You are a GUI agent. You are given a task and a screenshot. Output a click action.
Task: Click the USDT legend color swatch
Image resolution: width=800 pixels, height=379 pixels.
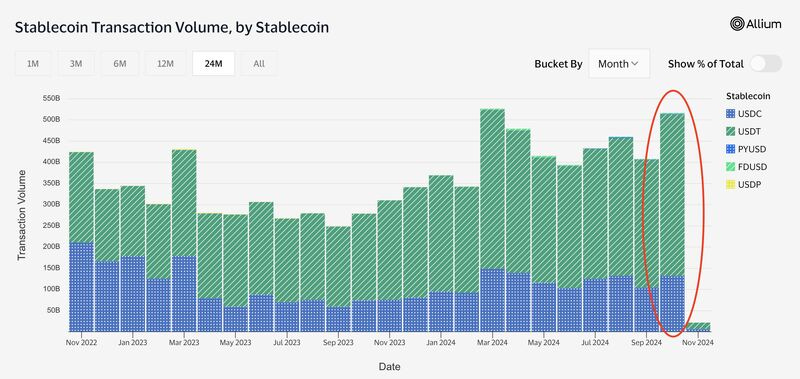tap(731, 132)
